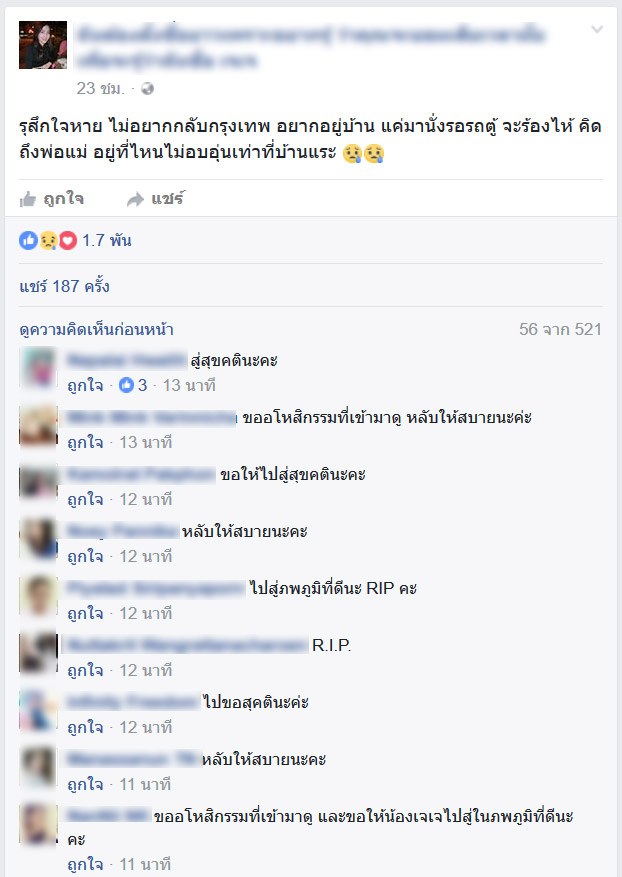This screenshot has width=622, height=877.
Task: Open the blue Like reaction icon next to 1.7 พัน
Action: point(28,241)
